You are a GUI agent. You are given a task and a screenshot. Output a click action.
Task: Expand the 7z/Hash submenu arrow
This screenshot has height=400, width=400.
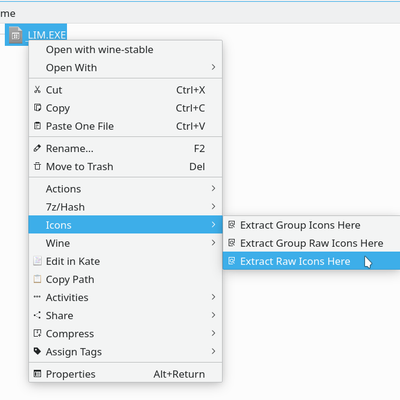(213, 207)
